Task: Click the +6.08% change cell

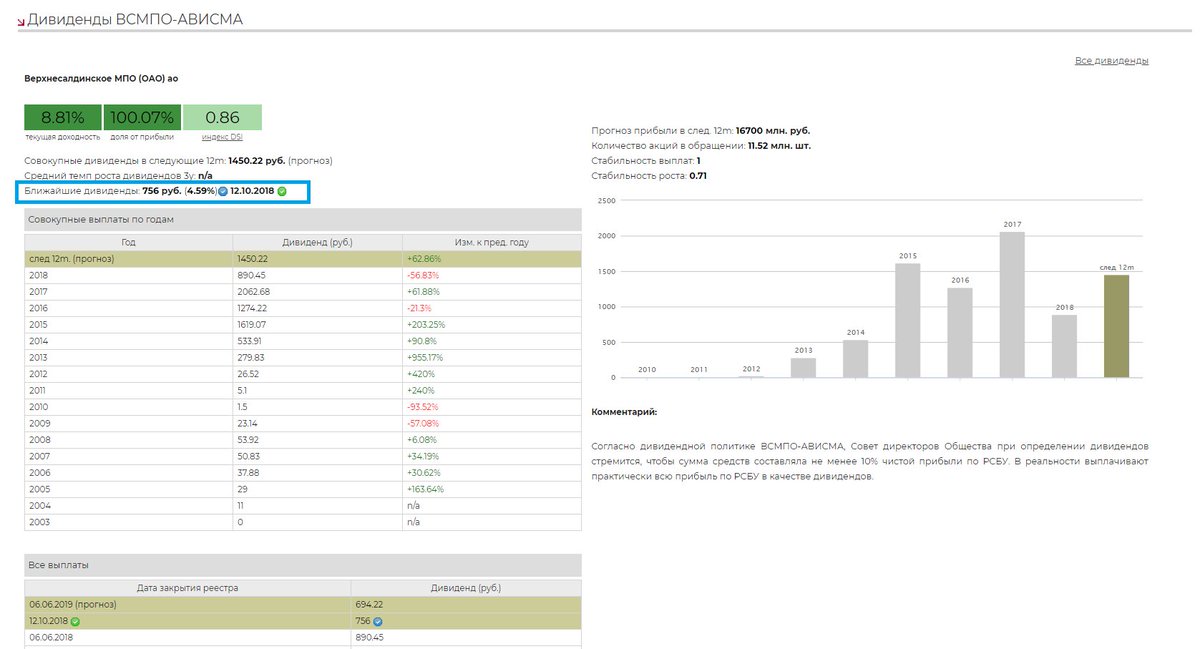Action: coord(491,439)
